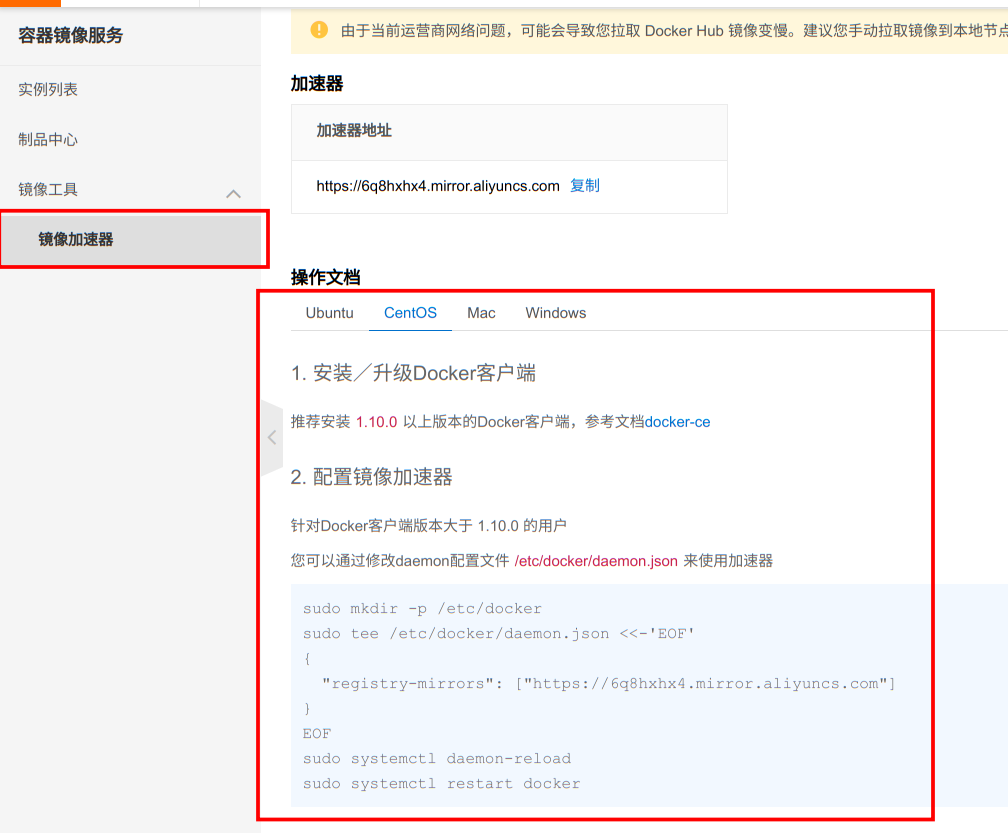Click the registry-mirrors code line
1008x833 pixels.
(x=608, y=683)
